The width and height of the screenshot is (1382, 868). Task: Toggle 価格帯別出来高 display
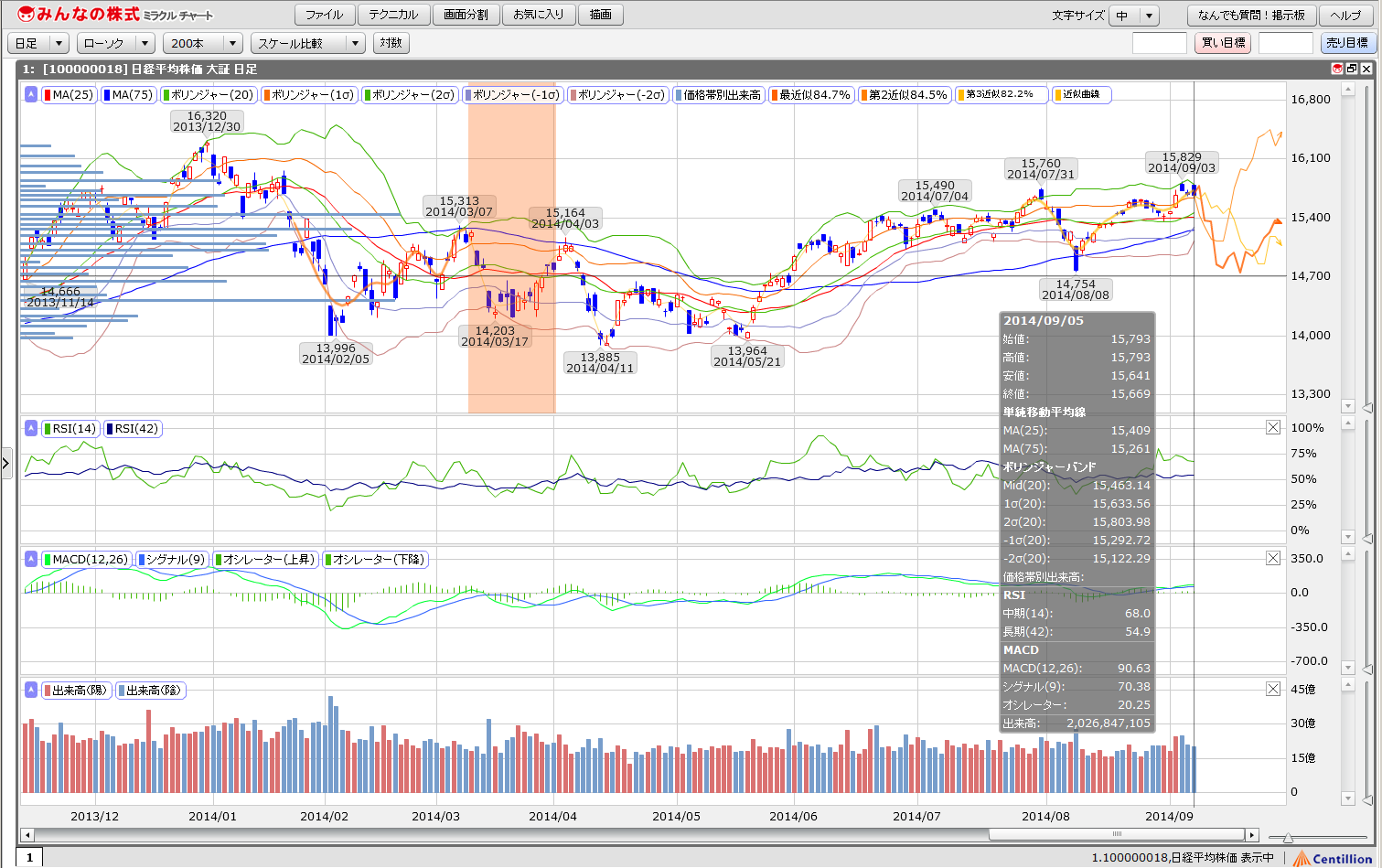point(718,94)
